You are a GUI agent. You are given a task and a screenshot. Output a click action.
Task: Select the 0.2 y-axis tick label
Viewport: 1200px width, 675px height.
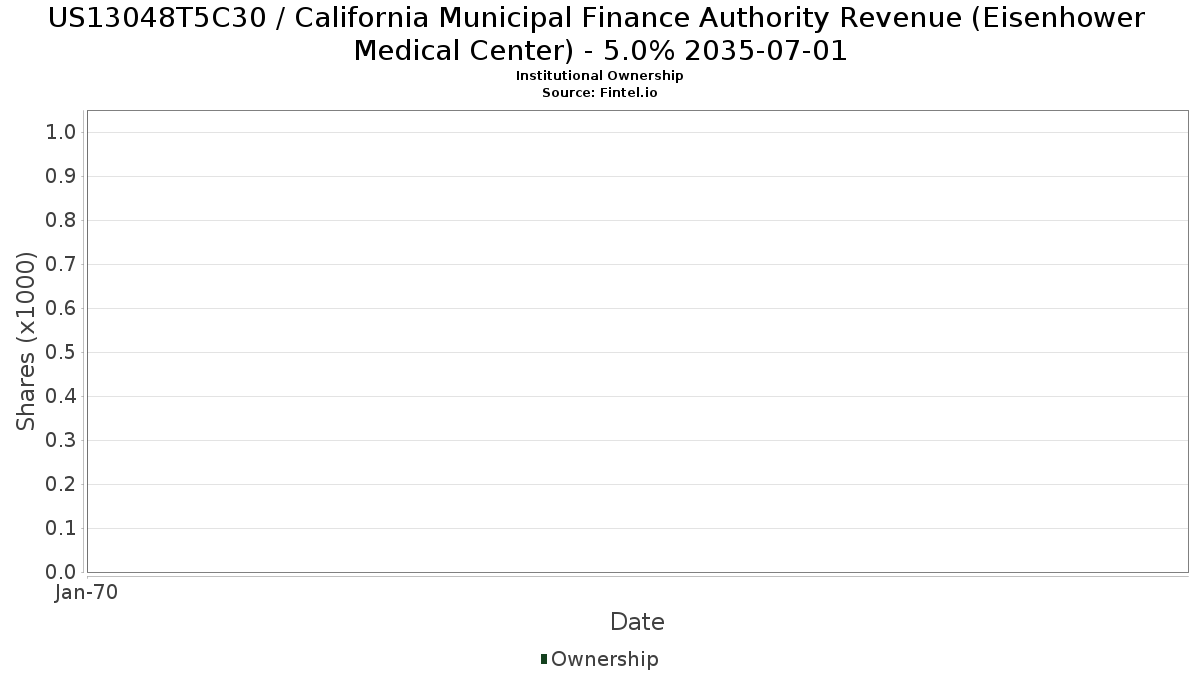[61, 484]
